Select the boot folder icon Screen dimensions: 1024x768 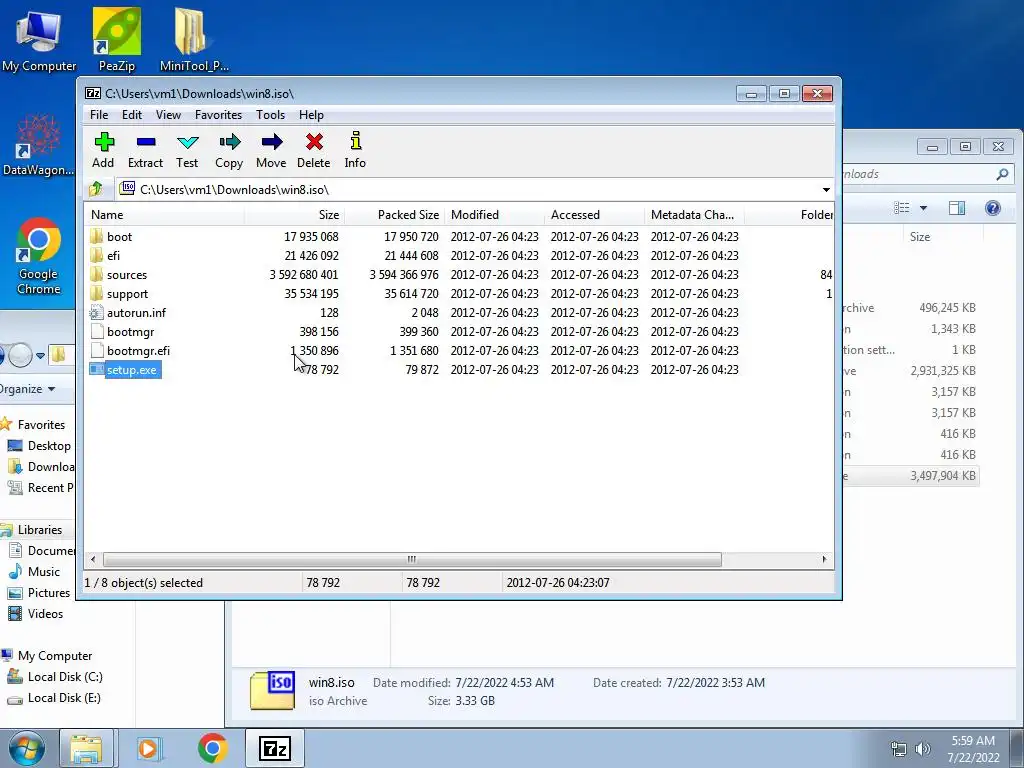click(x=97, y=236)
